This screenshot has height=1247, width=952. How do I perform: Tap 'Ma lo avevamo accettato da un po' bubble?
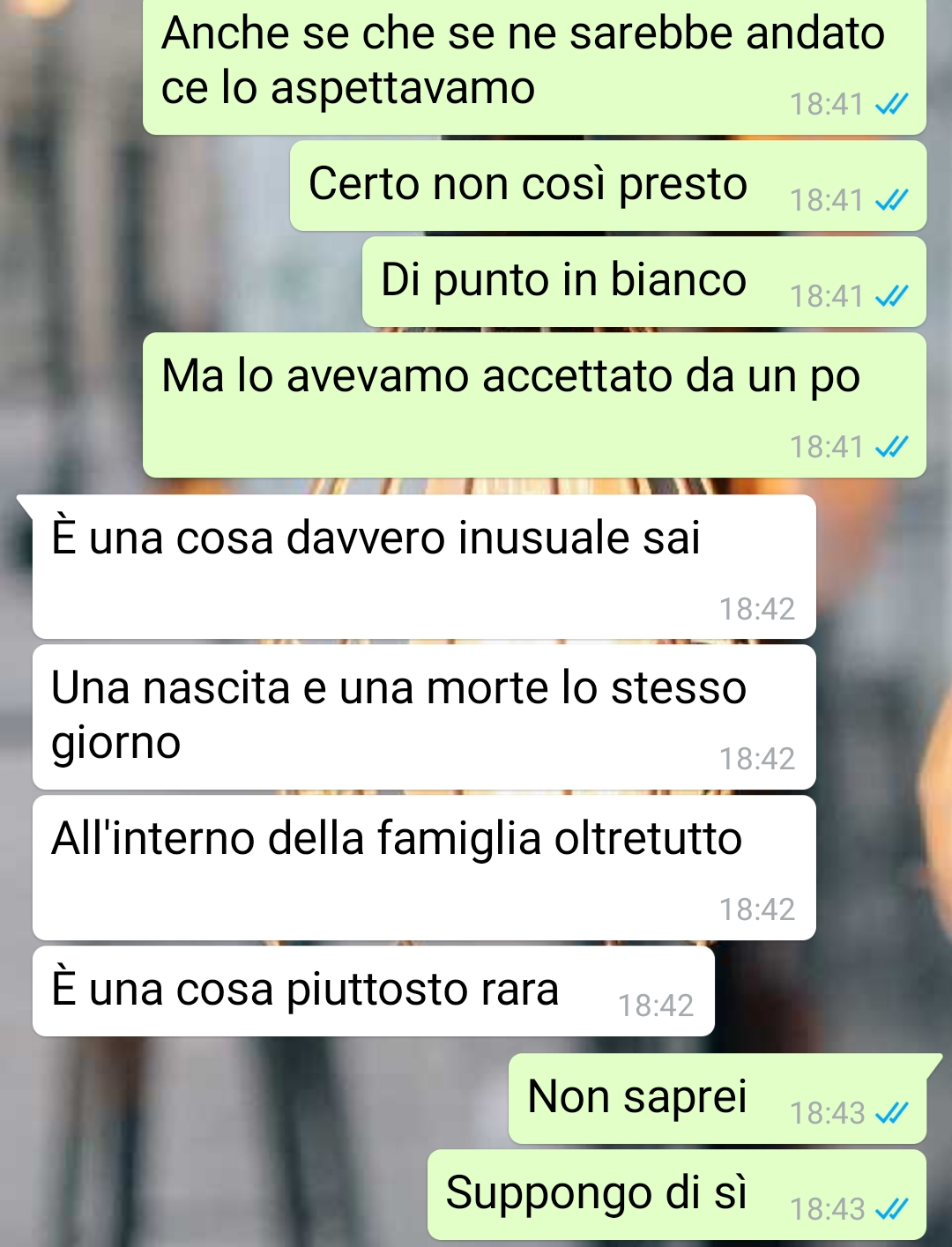[x=534, y=405]
